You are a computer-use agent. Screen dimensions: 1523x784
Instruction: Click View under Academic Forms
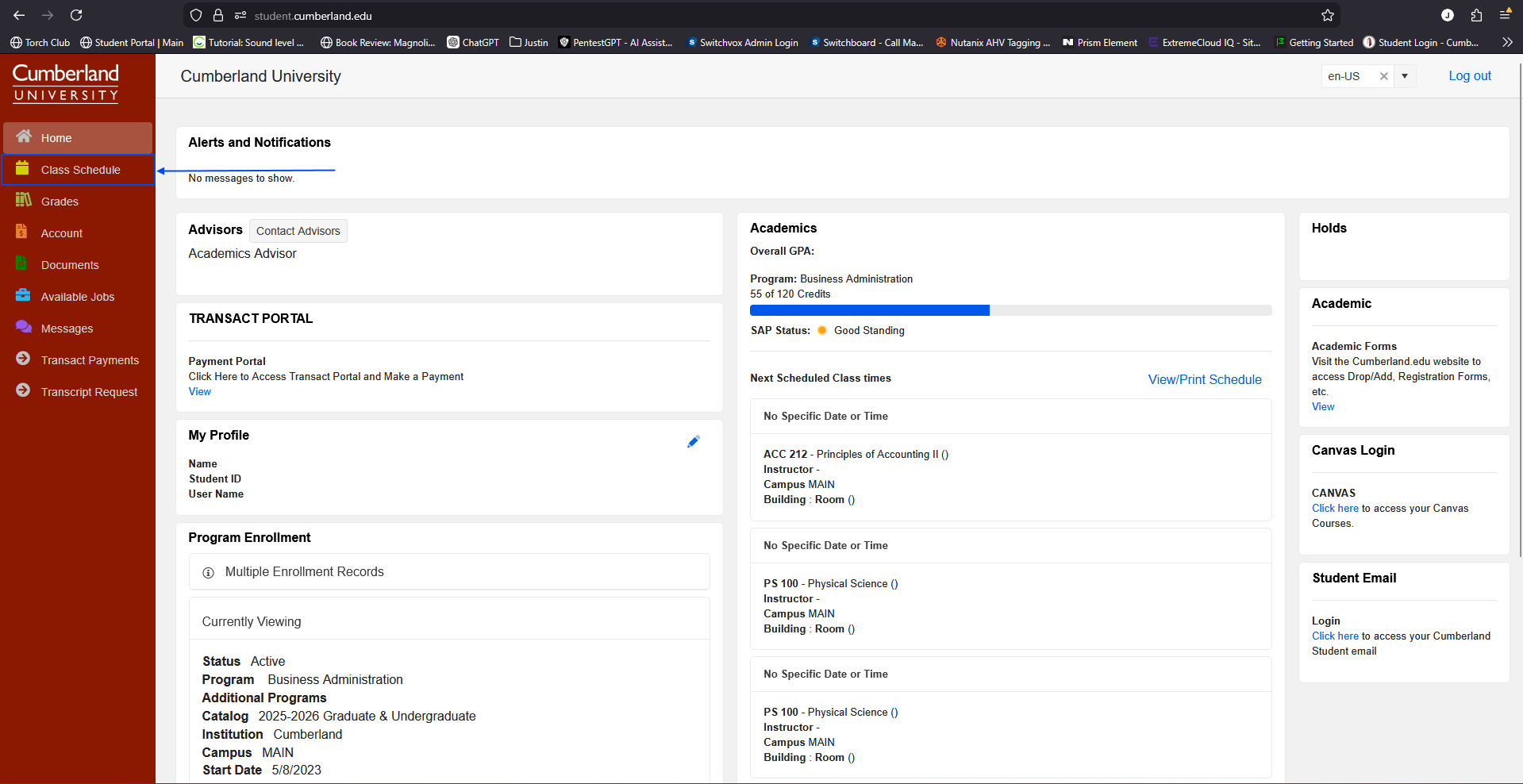1323,406
